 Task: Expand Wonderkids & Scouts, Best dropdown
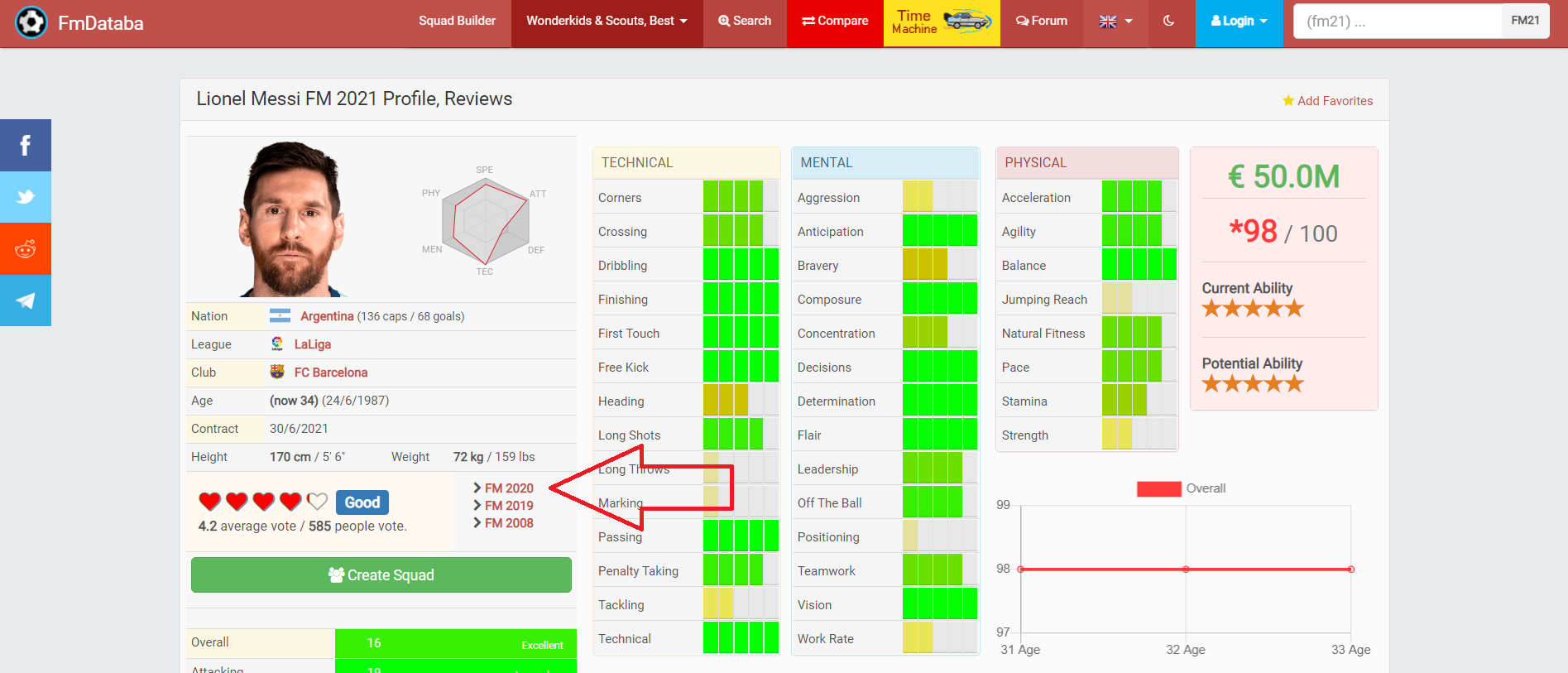click(x=607, y=22)
